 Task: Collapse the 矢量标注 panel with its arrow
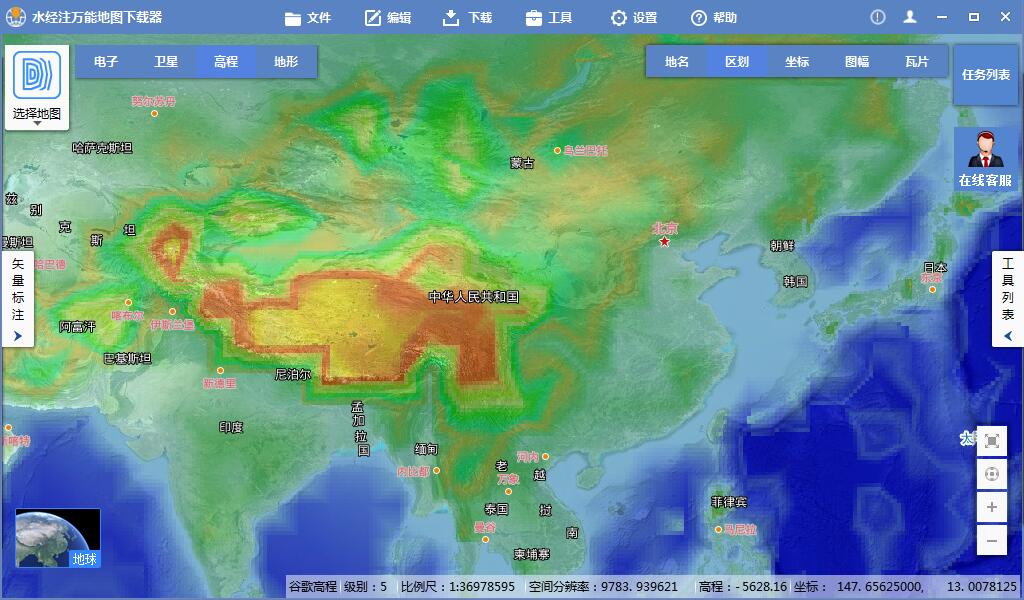(x=17, y=336)
